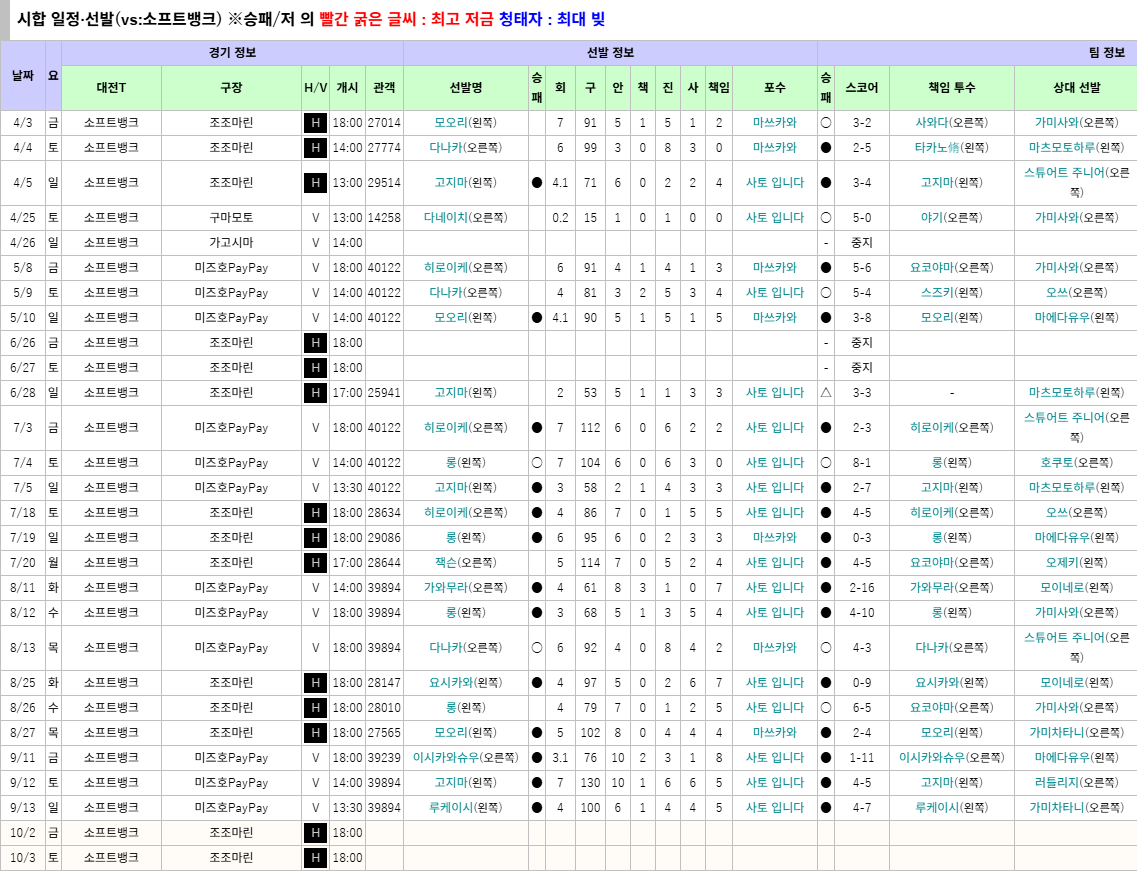Click the 상대 선발 column header
This screenshot has width=1137, height=872.
tap(1076, 88)
